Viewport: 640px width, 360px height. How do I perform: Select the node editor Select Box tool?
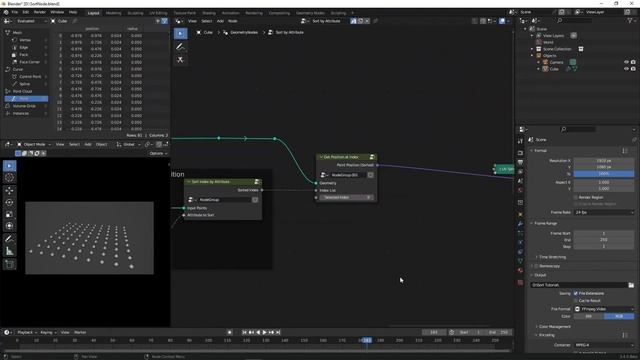(x=180, y=33)
